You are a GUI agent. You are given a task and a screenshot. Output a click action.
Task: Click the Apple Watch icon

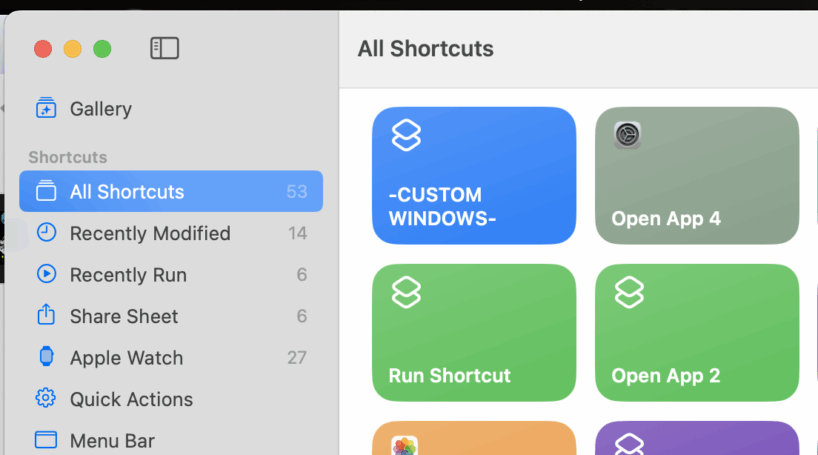click(46, 356)
